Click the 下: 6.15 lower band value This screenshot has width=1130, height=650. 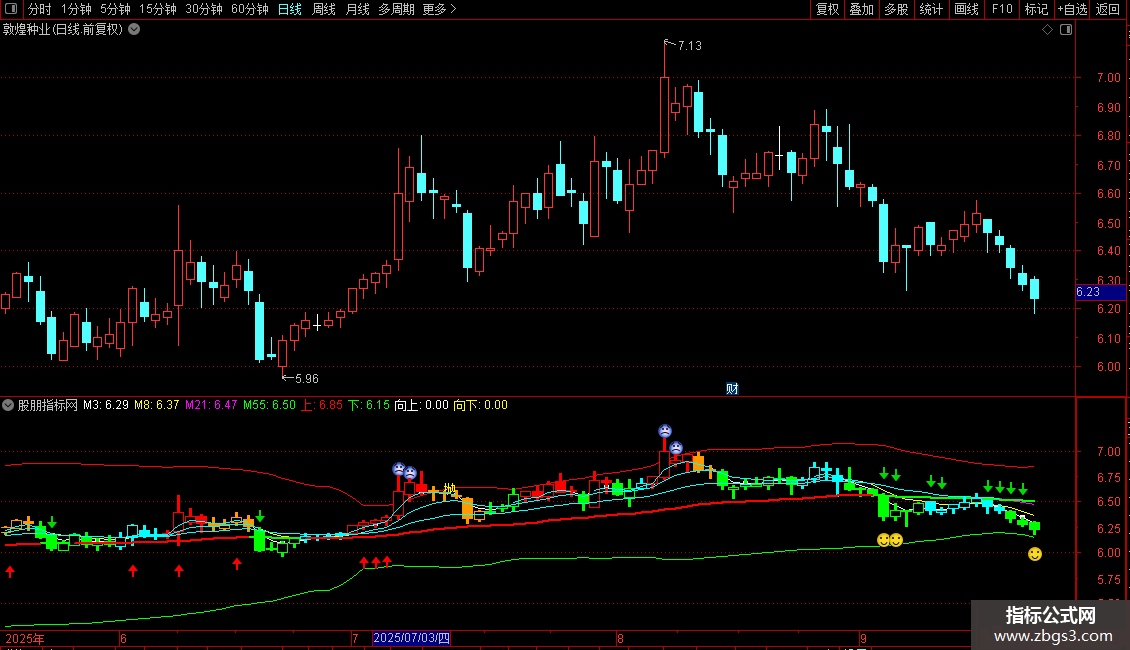(369, 405)
